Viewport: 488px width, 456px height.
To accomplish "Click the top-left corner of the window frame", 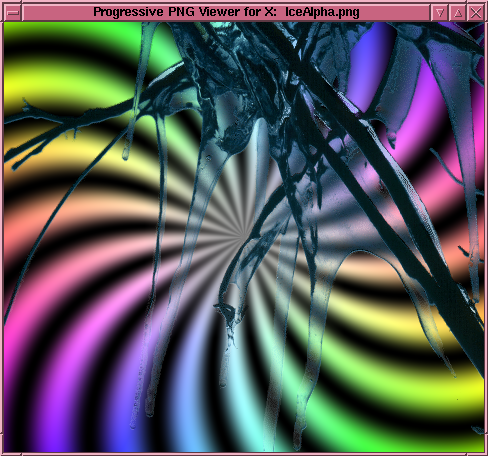I will pyautogui.click(x=2, y=2).
